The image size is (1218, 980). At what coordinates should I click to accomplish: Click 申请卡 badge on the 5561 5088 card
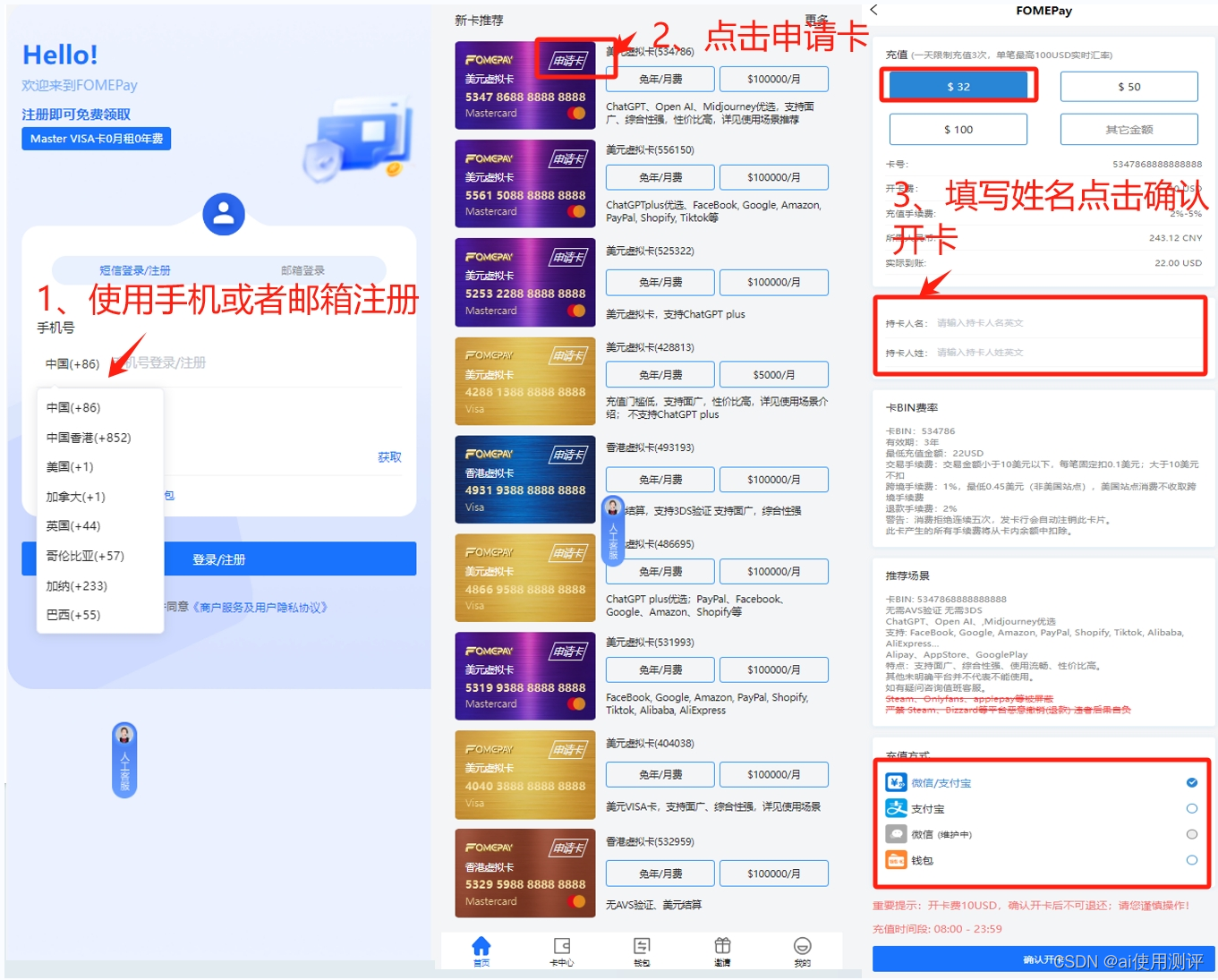tap(569, 159)
